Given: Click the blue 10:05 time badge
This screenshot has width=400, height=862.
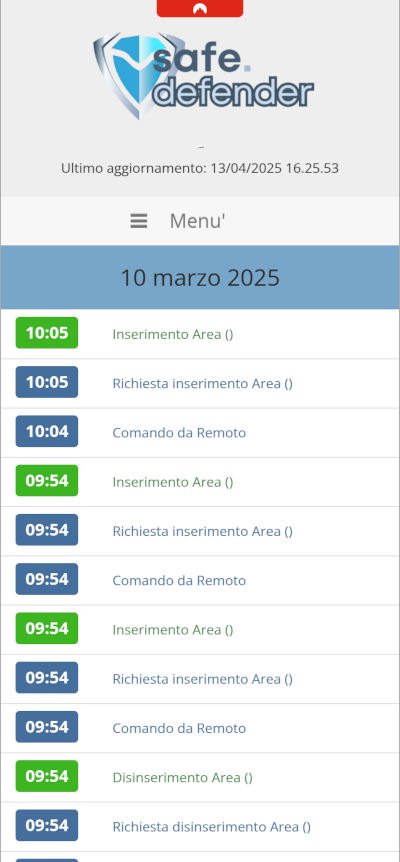Looking at the screenshot, I should point(47,382).
